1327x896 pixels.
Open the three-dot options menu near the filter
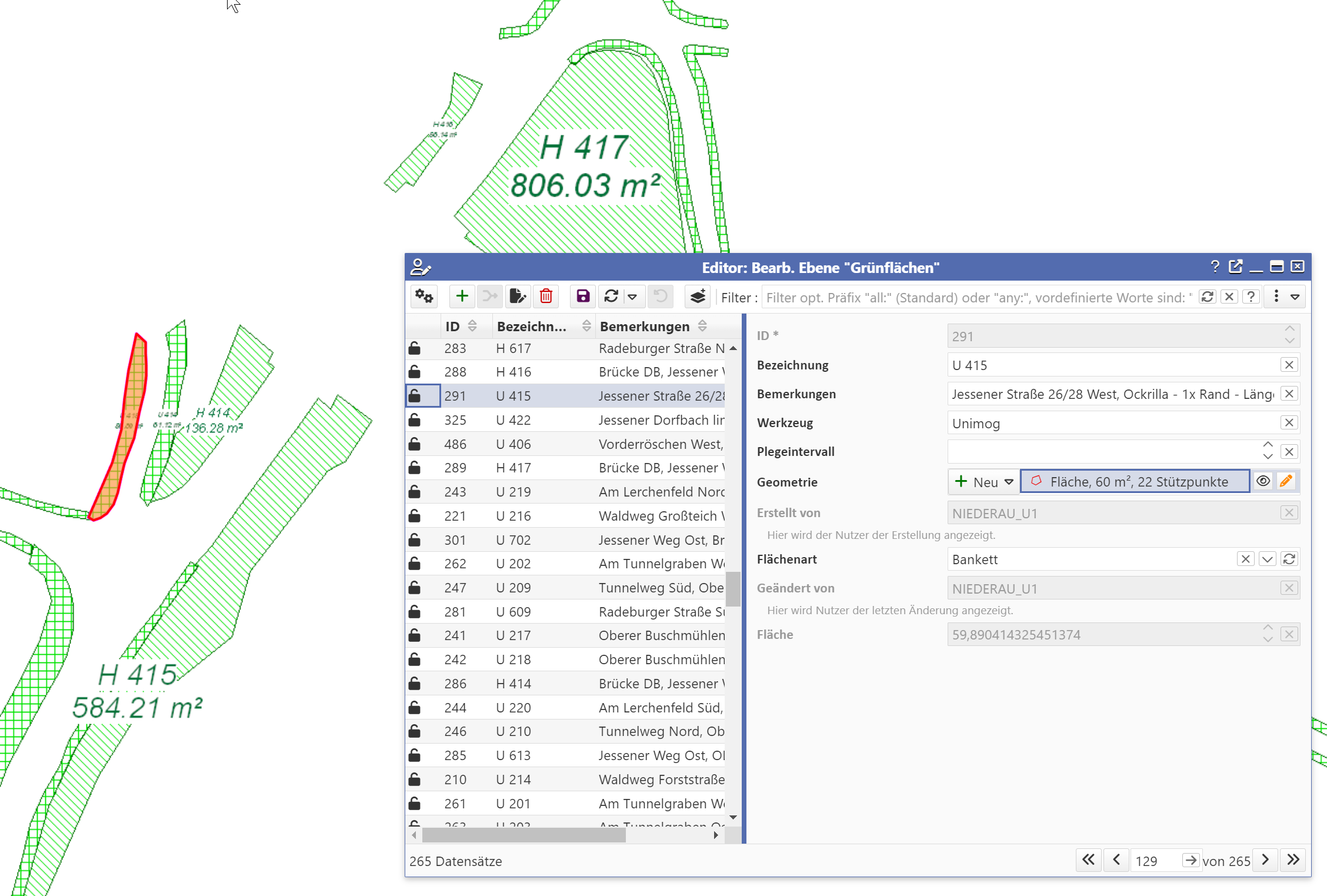click(x=1275, y=297)
